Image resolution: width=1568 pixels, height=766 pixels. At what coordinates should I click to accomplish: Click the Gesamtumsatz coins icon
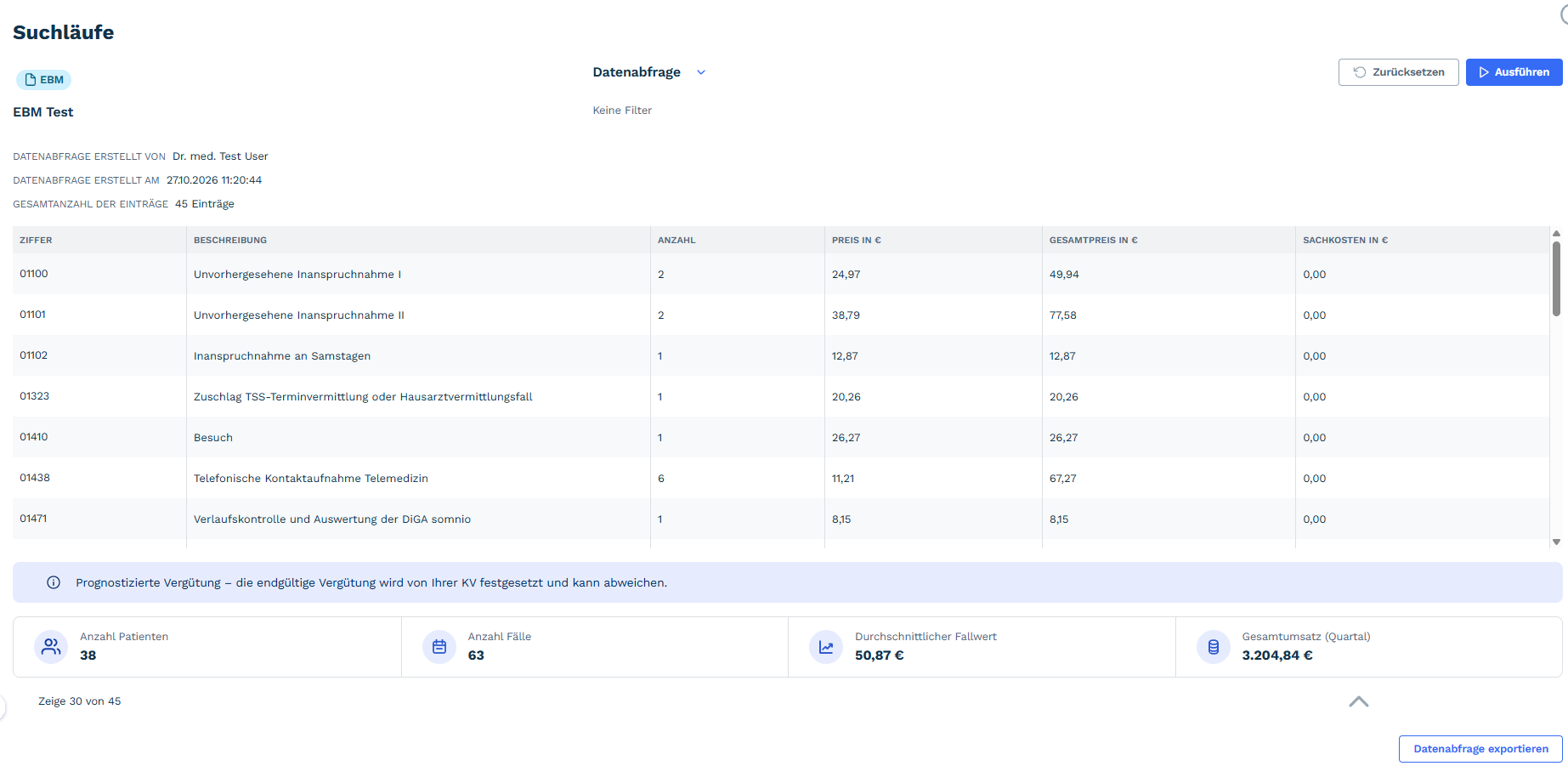[1214, 647]
